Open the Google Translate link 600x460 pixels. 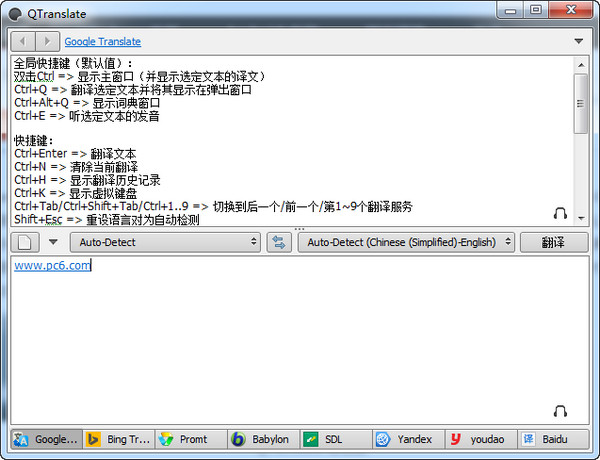[x=103, y=41]
